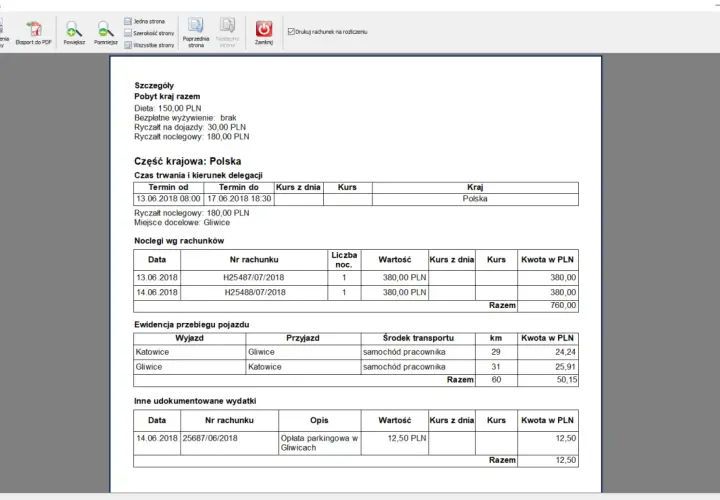
Task: Click the Miejsce docelowe: Gliwice line
Action: (x=182, y=223)
